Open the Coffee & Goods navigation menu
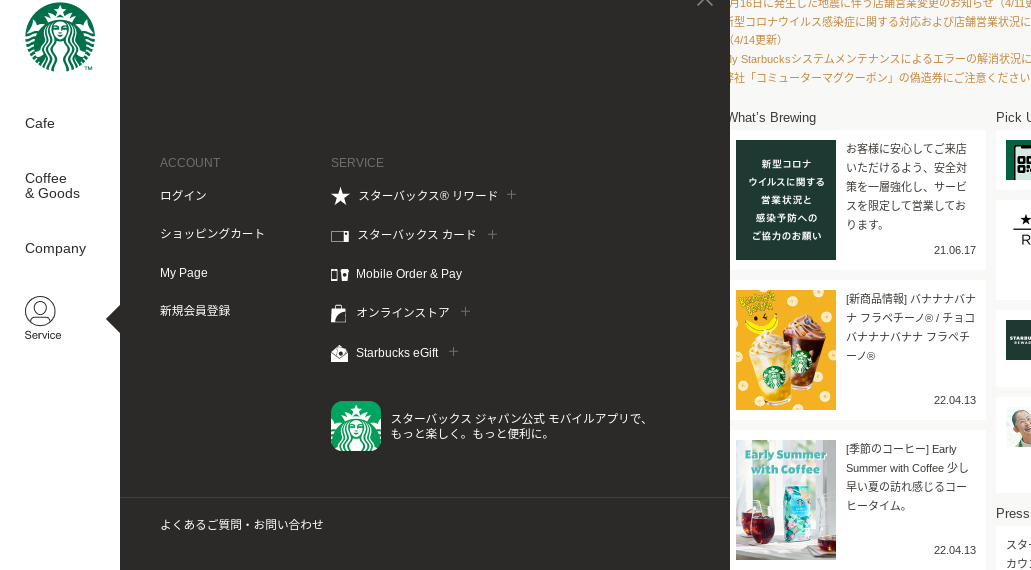The image size is (1031, 570). [x=53, y=186]
